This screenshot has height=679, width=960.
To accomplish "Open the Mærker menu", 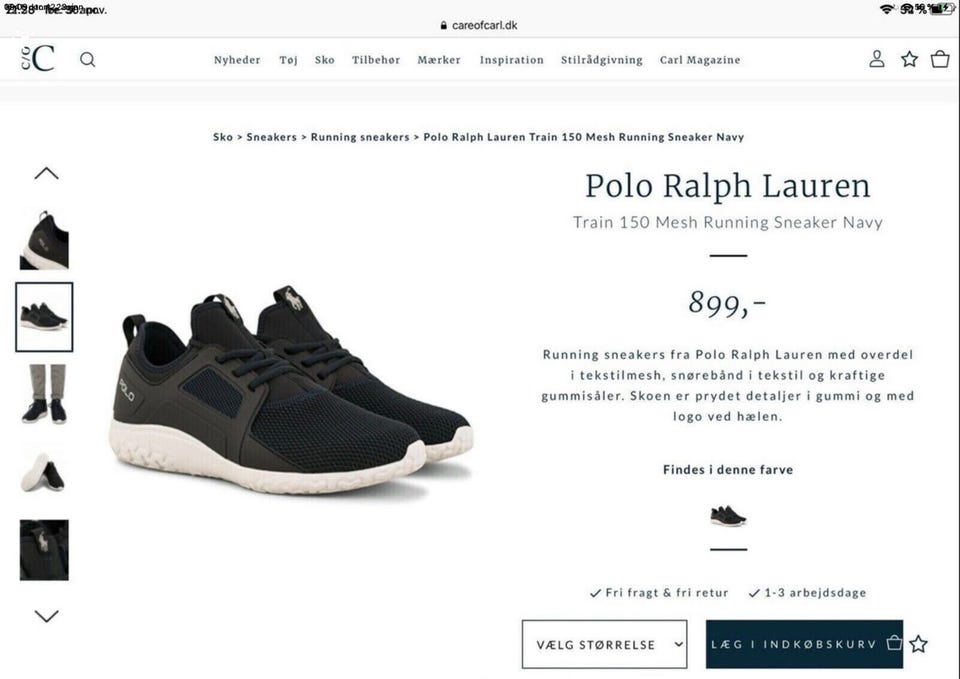I will pos(438,60).
